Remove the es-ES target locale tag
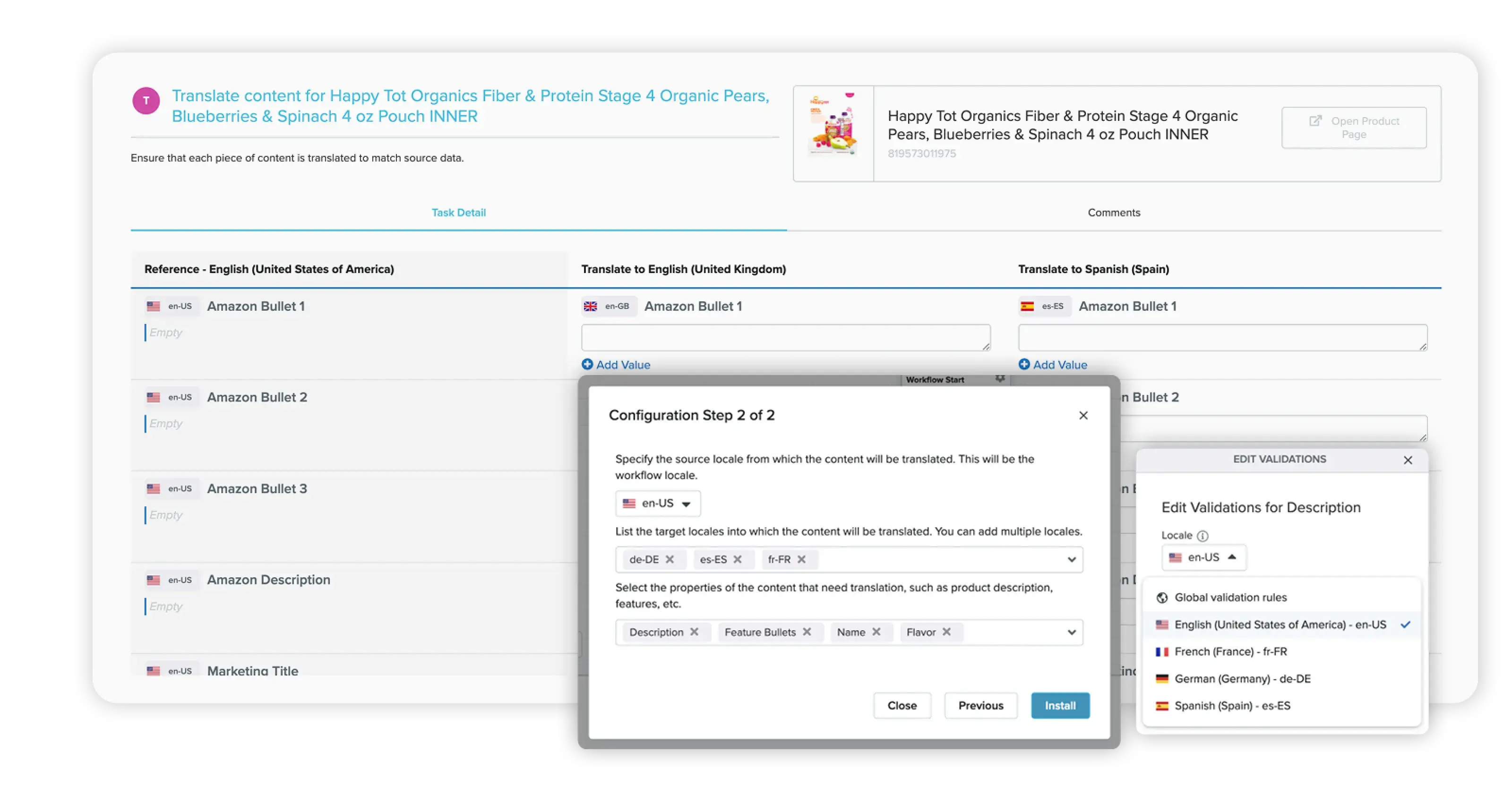This screenshot has height=803, width=1512. (x=738, y=559)
